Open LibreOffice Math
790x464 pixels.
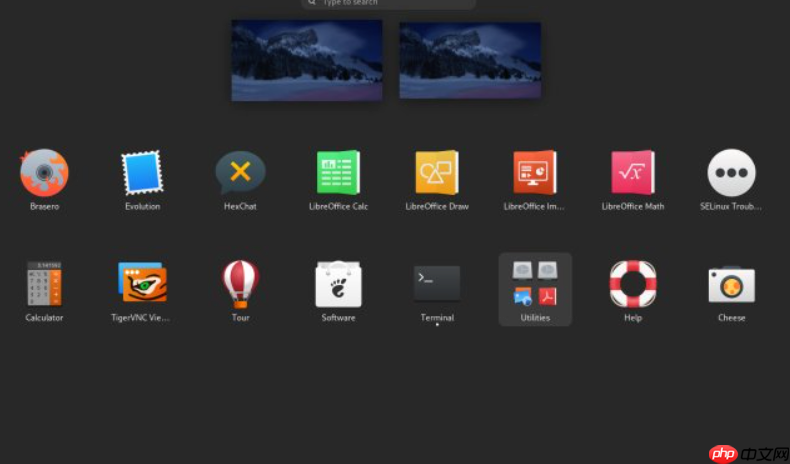[x=633, y=173]
